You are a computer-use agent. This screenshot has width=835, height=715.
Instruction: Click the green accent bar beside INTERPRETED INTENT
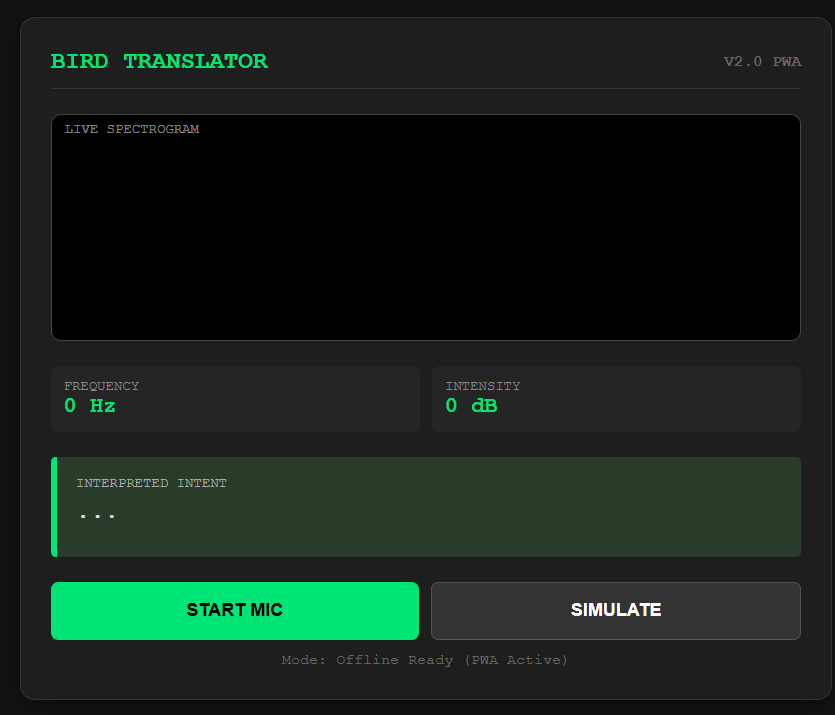(x=53, y=507)
